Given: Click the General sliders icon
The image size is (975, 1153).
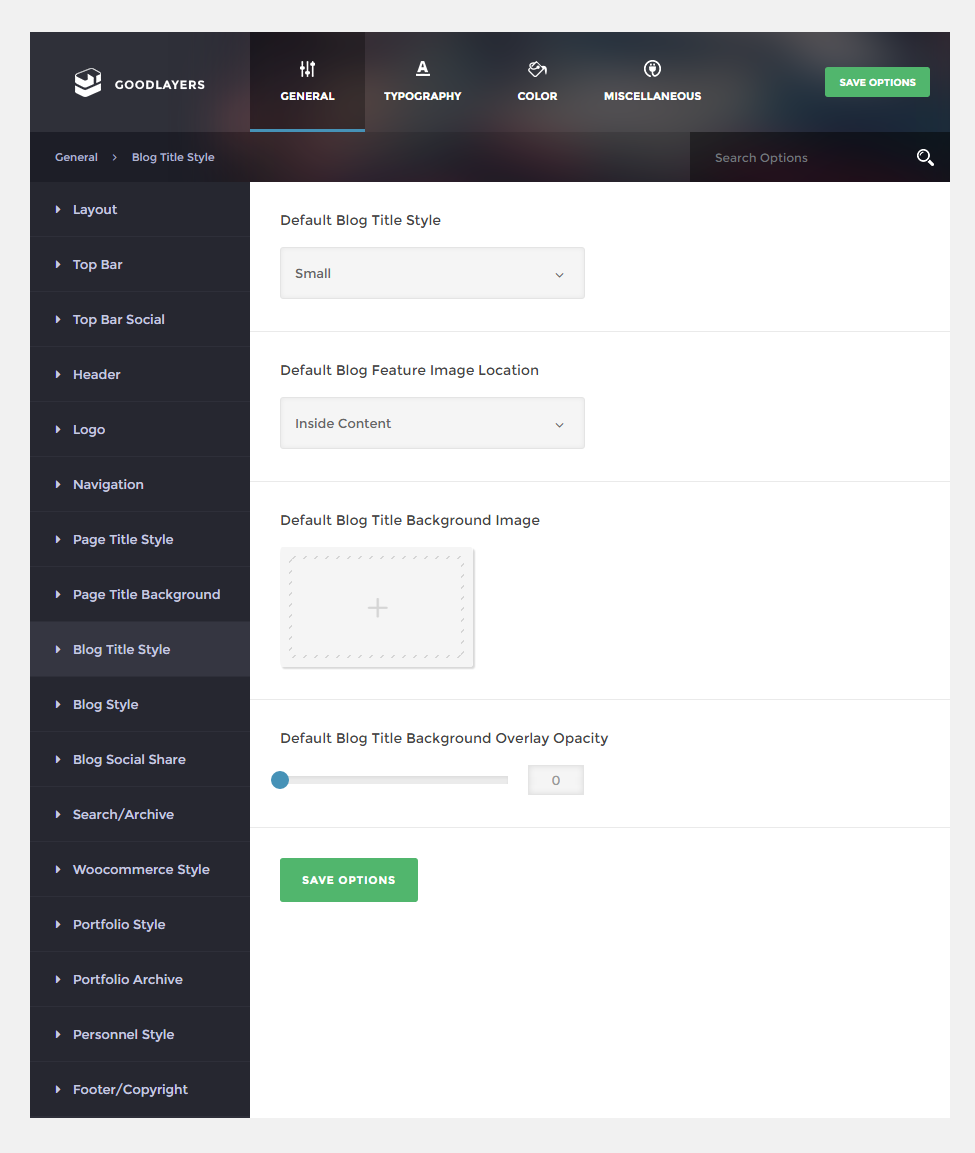Looking at the screenshot, I should coord(307,69).
